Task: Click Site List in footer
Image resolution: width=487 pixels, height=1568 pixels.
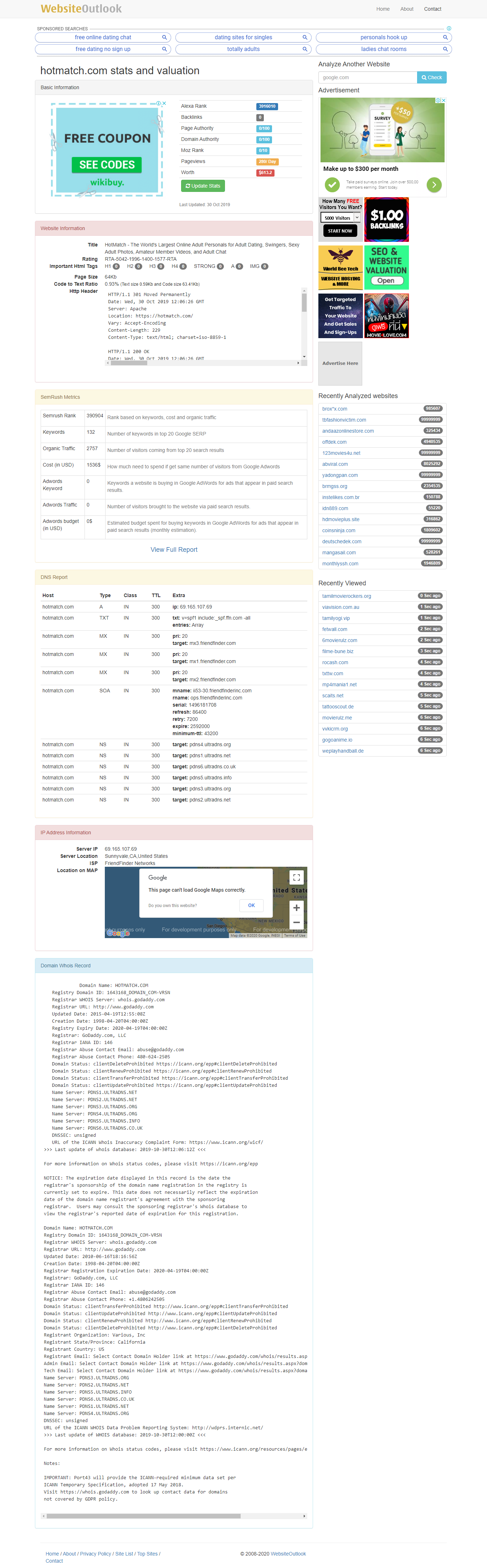Action: coord(124,1553)
